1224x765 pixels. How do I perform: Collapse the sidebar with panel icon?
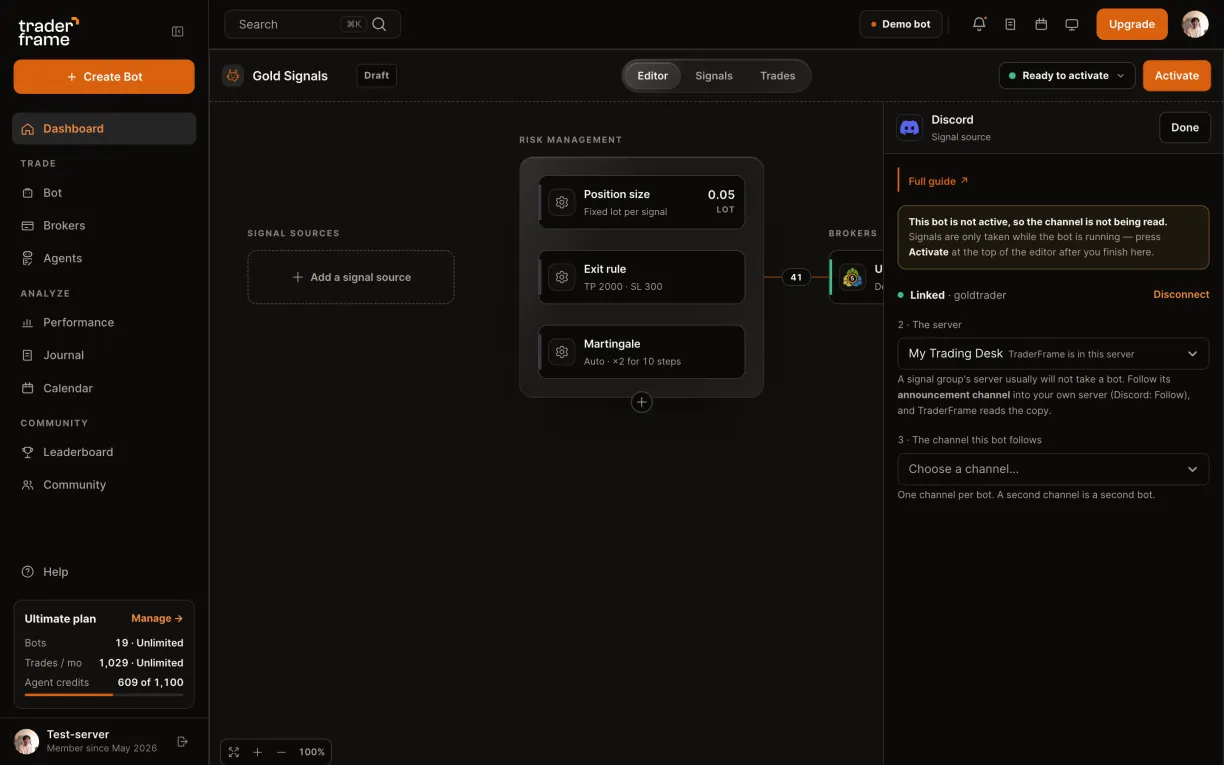(x=177, y=31)
